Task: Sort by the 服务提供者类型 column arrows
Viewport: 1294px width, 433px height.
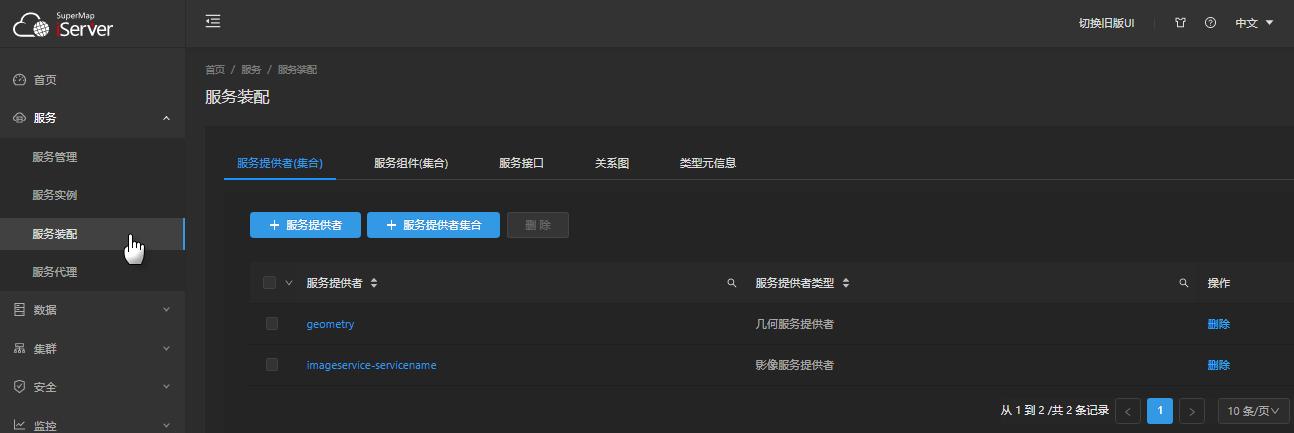Action: click(846, 284)
